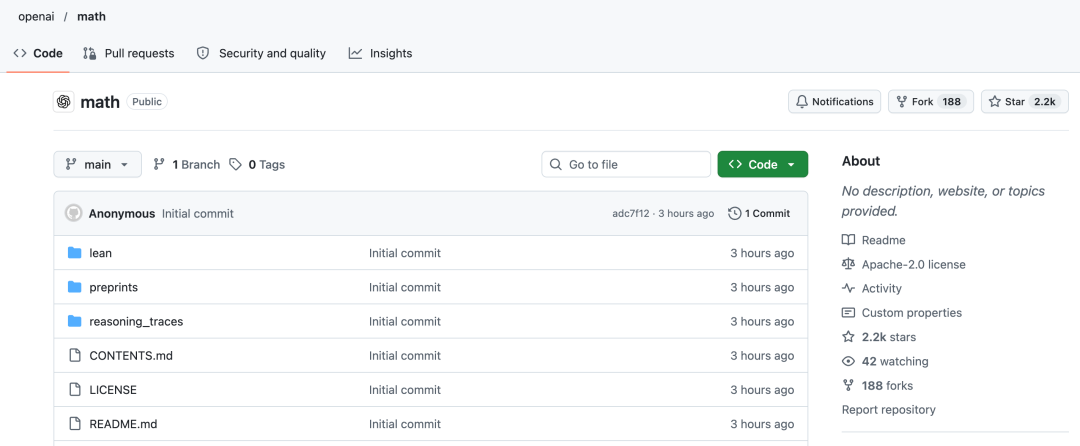
Task: Expand the green Code dropdown button
Action: tap(762, 164)
